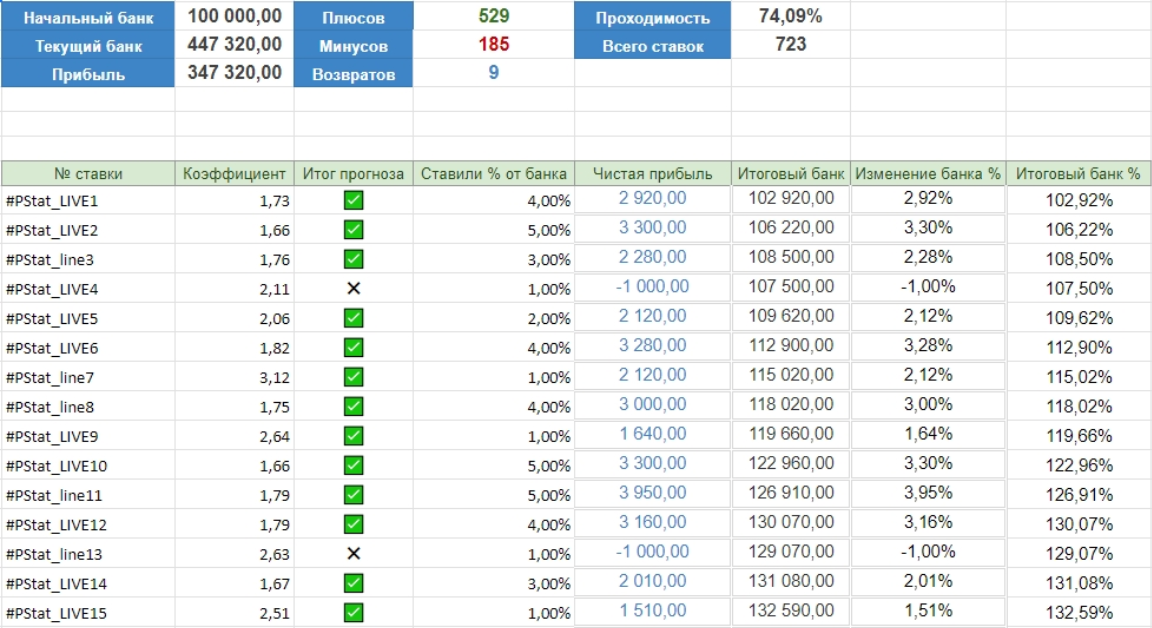This screenshot has width=1152, height=628.
Task: Click the green checkmark for #PStat_LIVE10
Action: (x=353, y=465)
